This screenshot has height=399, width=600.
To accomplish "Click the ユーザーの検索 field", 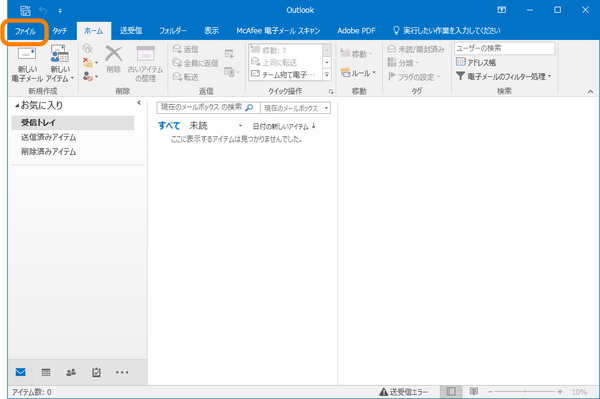I will [504, 48].
